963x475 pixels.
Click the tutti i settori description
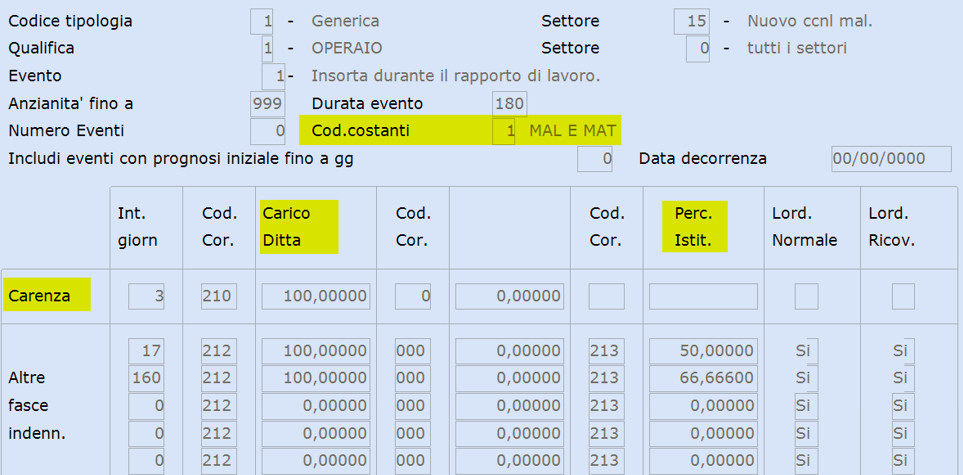point(797,48)
